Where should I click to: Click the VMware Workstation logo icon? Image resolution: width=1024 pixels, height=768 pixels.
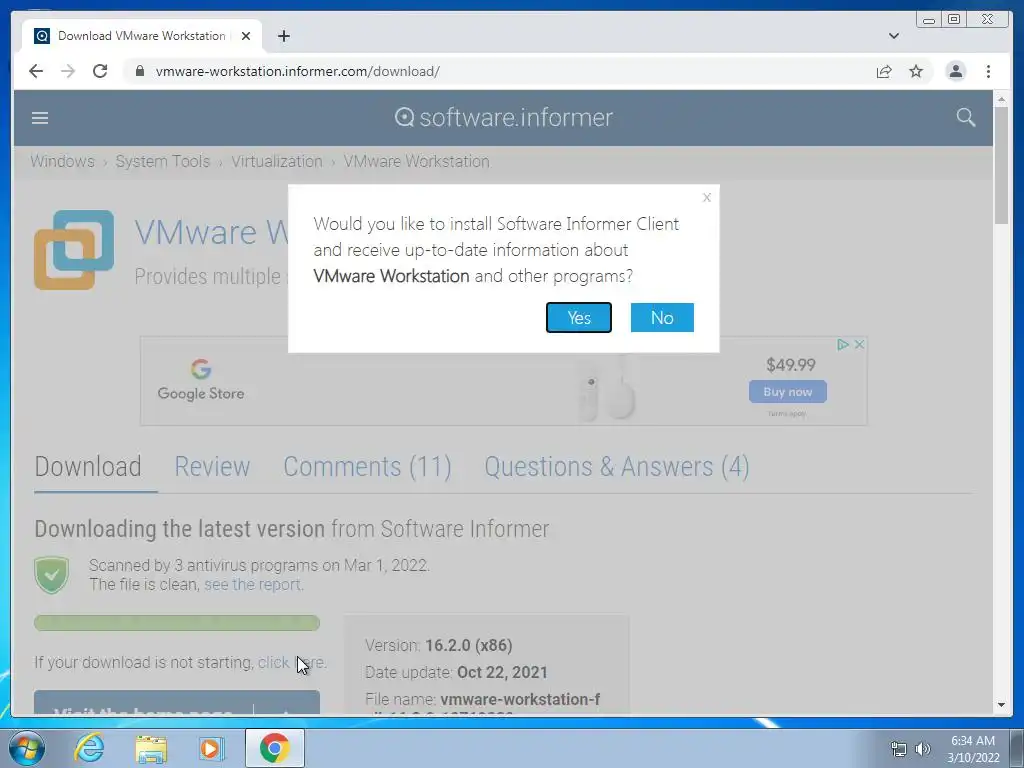(74, 249)
